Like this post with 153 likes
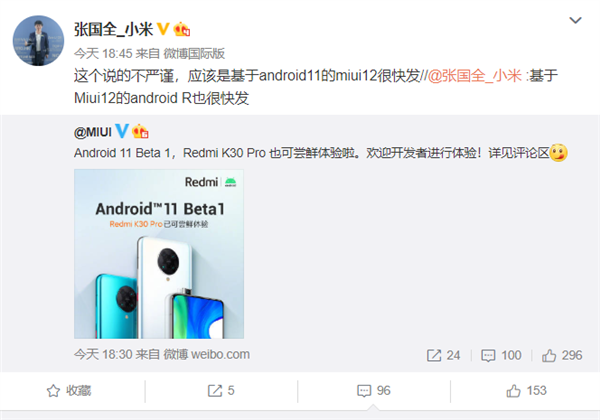 pyautogui.click(x=526, y=391)
